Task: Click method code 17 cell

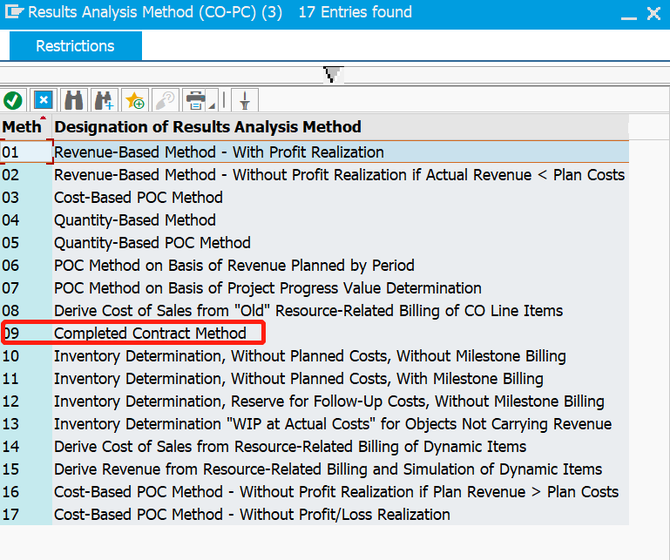Action: coord(26,515)
